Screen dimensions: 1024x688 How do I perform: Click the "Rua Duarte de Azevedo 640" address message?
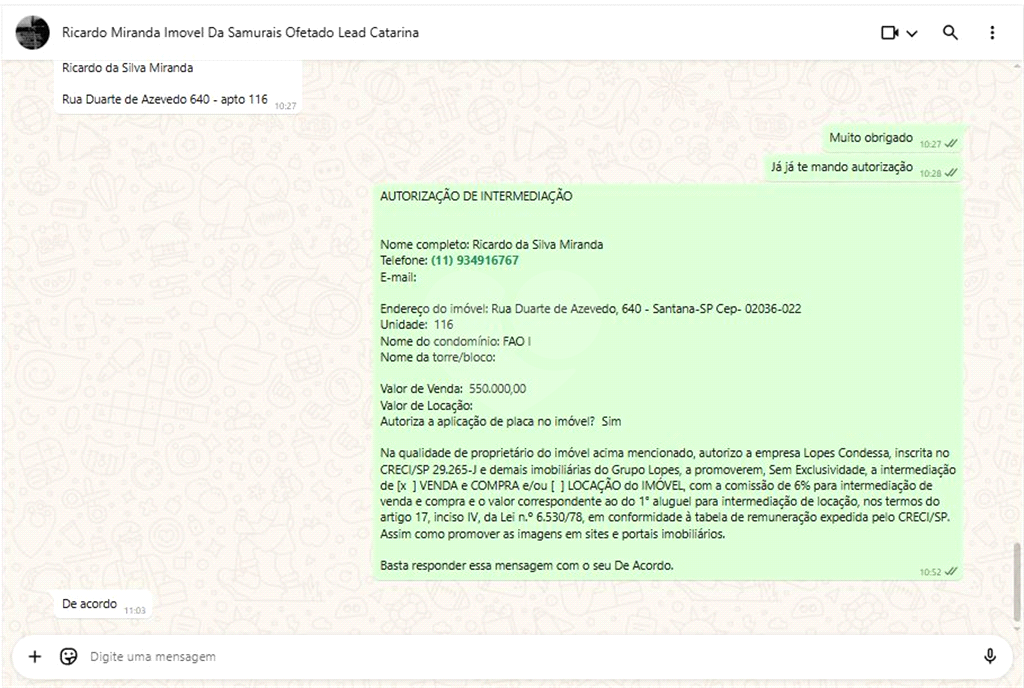click(x=164, y=99)
